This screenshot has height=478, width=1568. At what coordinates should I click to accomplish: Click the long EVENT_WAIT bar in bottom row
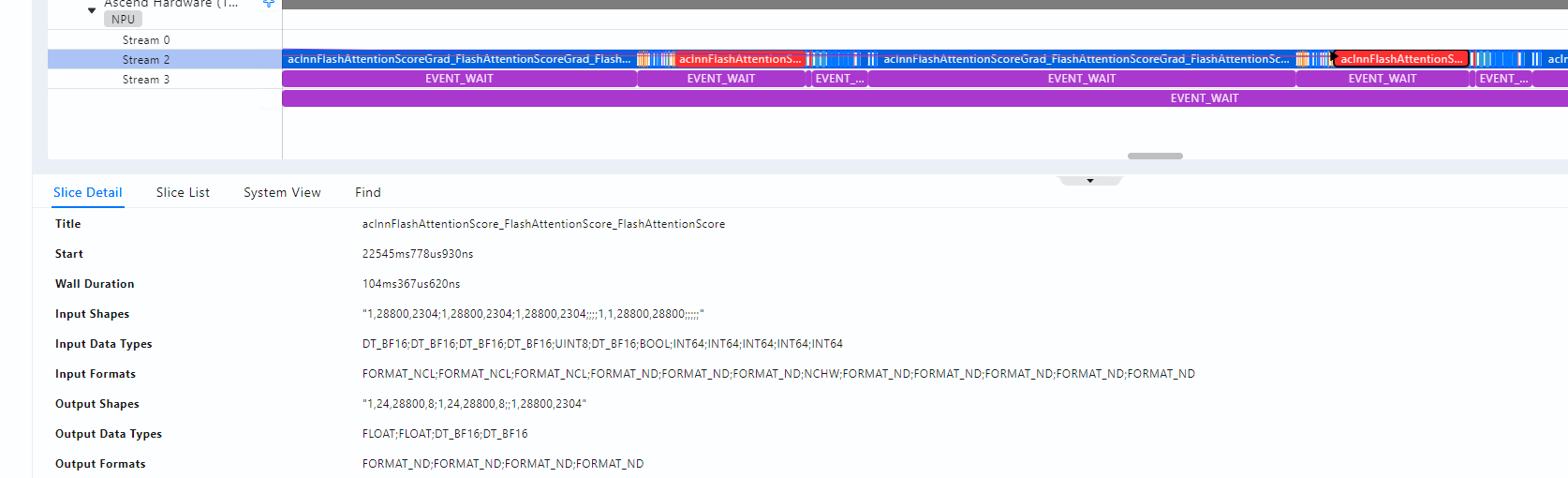925,98
